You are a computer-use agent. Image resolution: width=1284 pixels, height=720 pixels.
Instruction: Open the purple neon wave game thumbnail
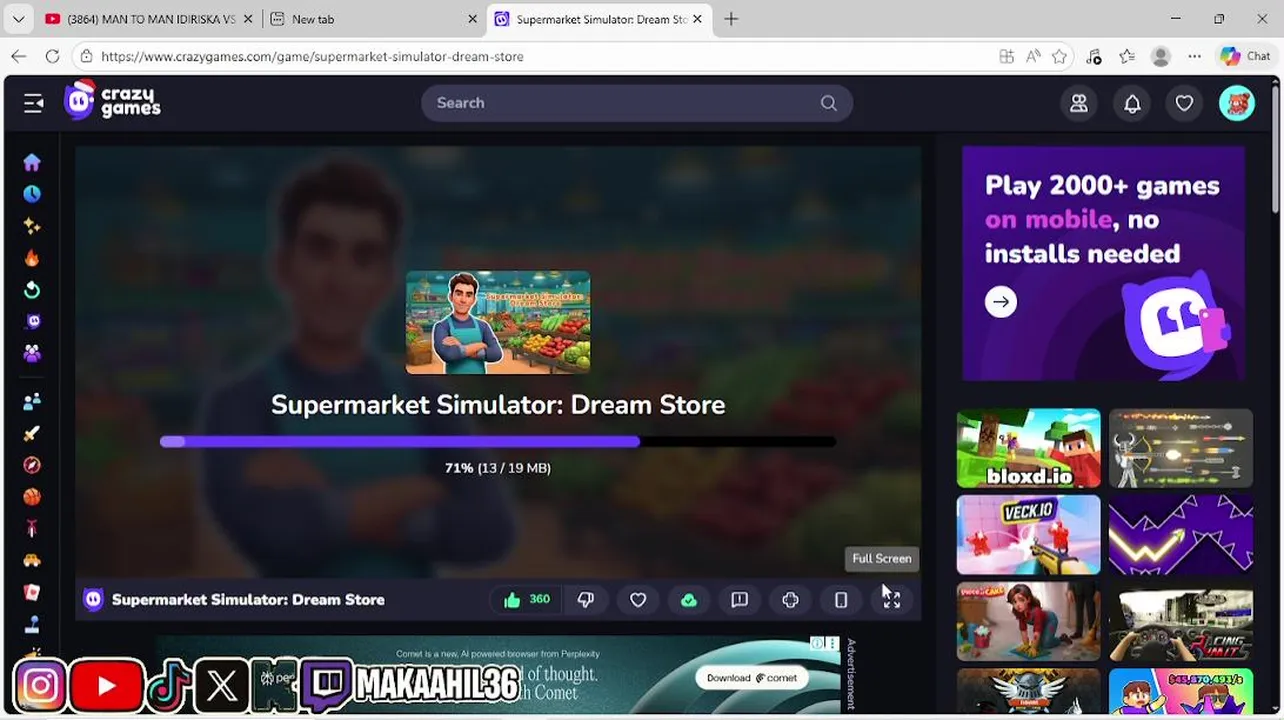[x=1181, y=535]
